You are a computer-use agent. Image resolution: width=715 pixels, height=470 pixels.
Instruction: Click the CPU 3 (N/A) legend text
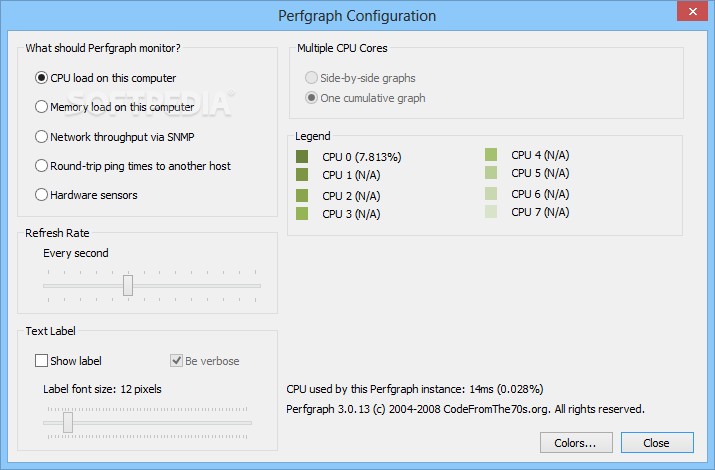[351, 214]
